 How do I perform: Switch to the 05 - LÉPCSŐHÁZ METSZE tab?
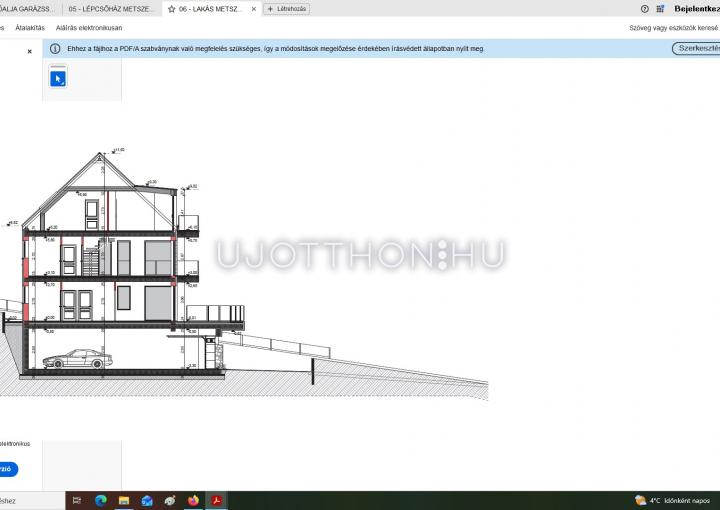click(x=111, y=9)
